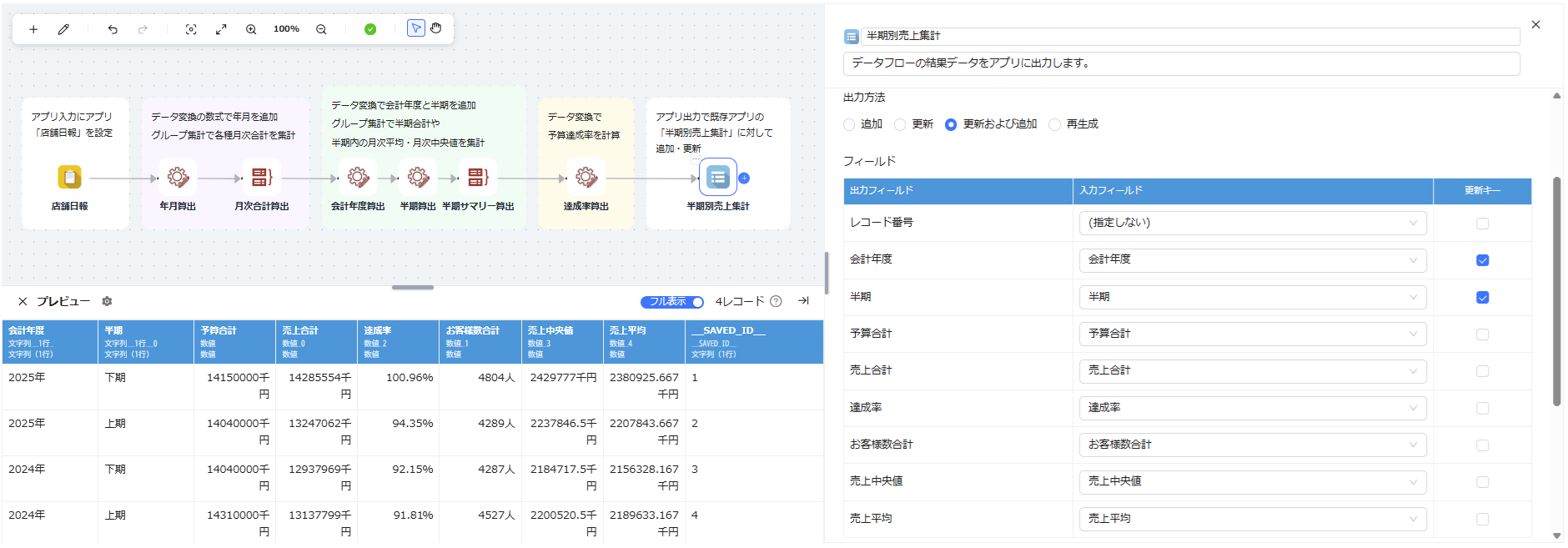Click the 100.96% cell in preview
Viewport: 1568px width, 548px height.
click(x=399, y=386)
